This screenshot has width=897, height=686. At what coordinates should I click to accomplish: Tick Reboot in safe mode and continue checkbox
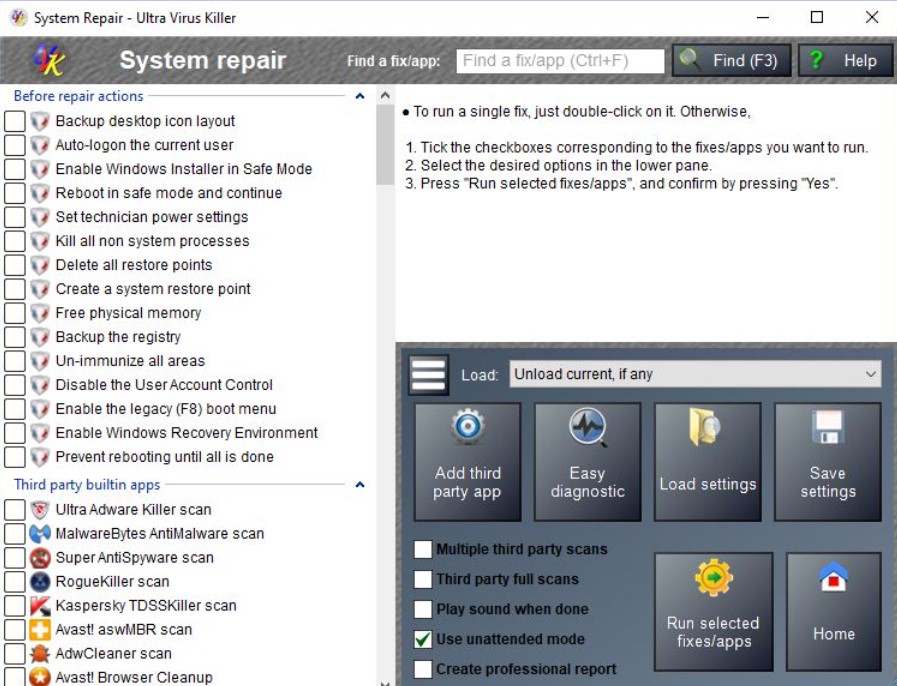click(15, 193)
